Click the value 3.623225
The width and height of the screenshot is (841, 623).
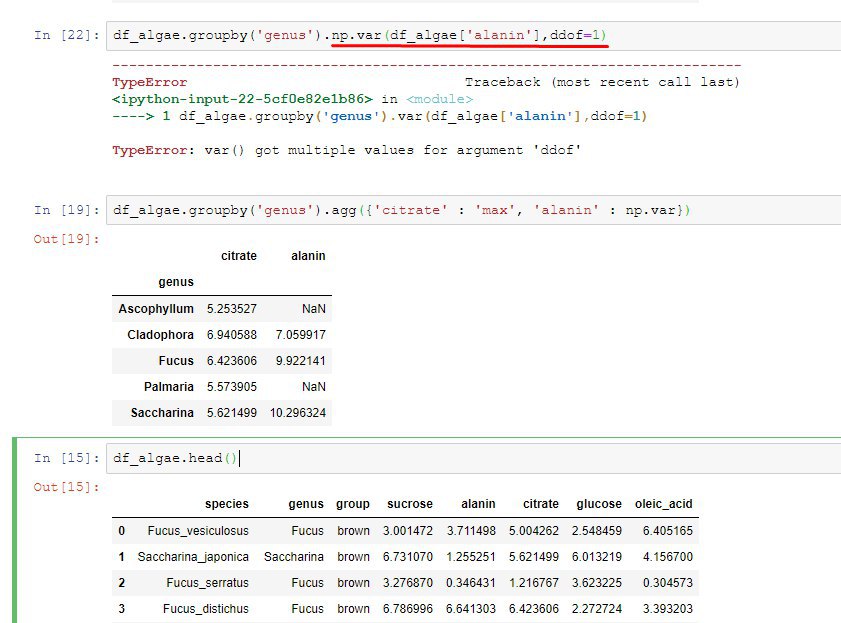(596, 583)
